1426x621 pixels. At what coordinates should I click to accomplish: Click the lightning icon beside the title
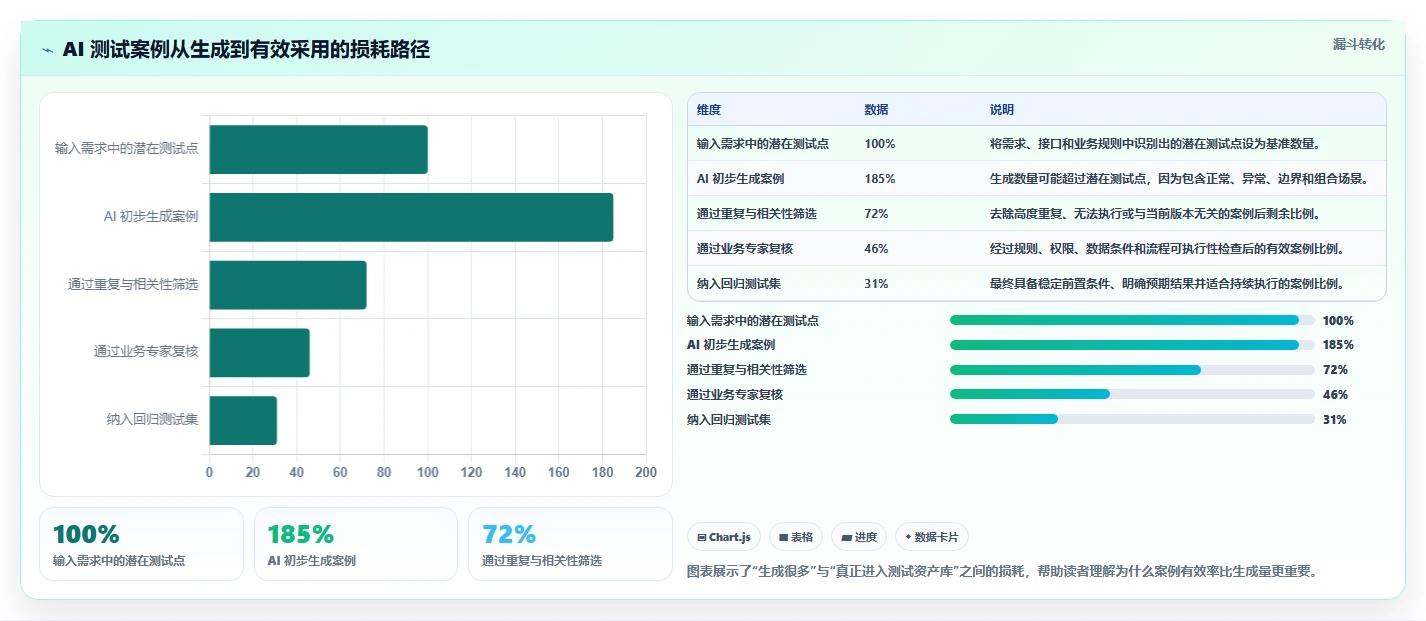pyautogui.click(x=47, y=50)
